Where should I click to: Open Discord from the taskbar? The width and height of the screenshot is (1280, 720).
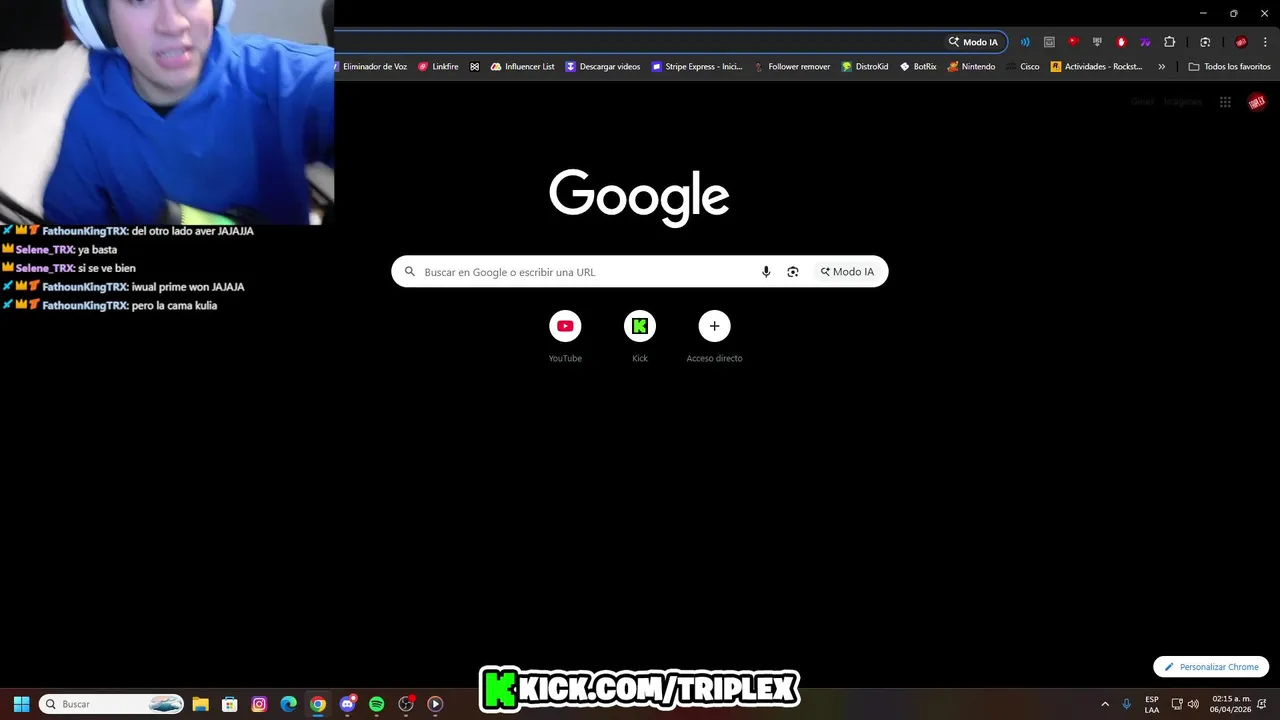tap(347, 704)
